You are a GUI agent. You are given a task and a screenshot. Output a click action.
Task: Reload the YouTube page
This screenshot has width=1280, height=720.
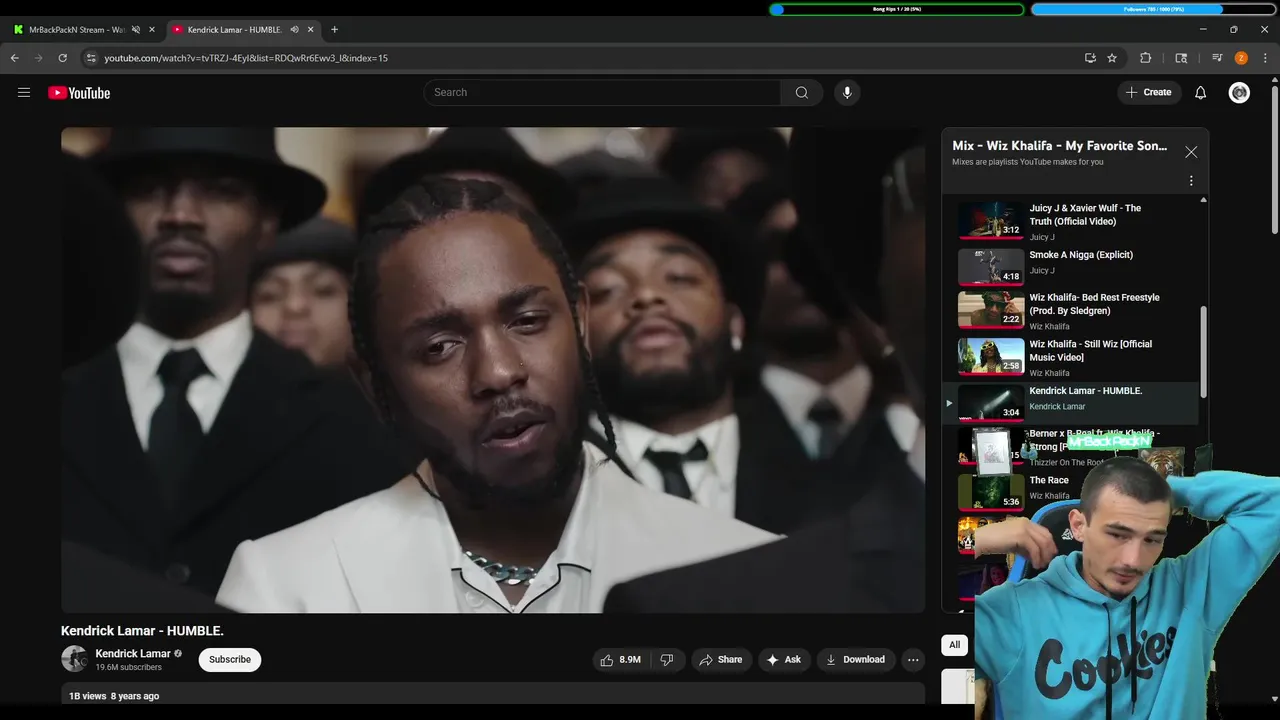click(62, 58)
